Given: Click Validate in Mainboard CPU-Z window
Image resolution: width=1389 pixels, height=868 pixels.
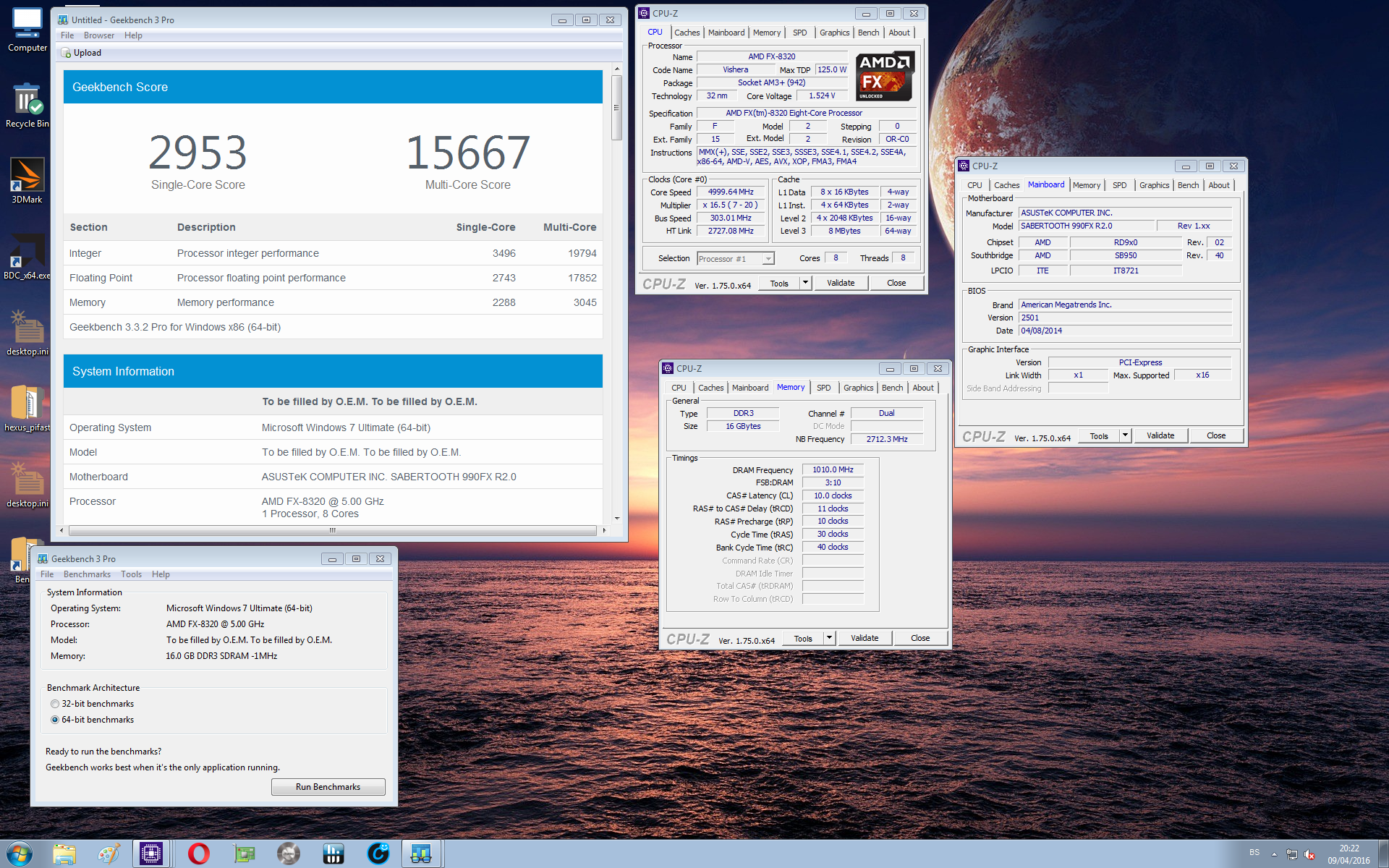Looking at the screenshot, I should click(1160, 435).
